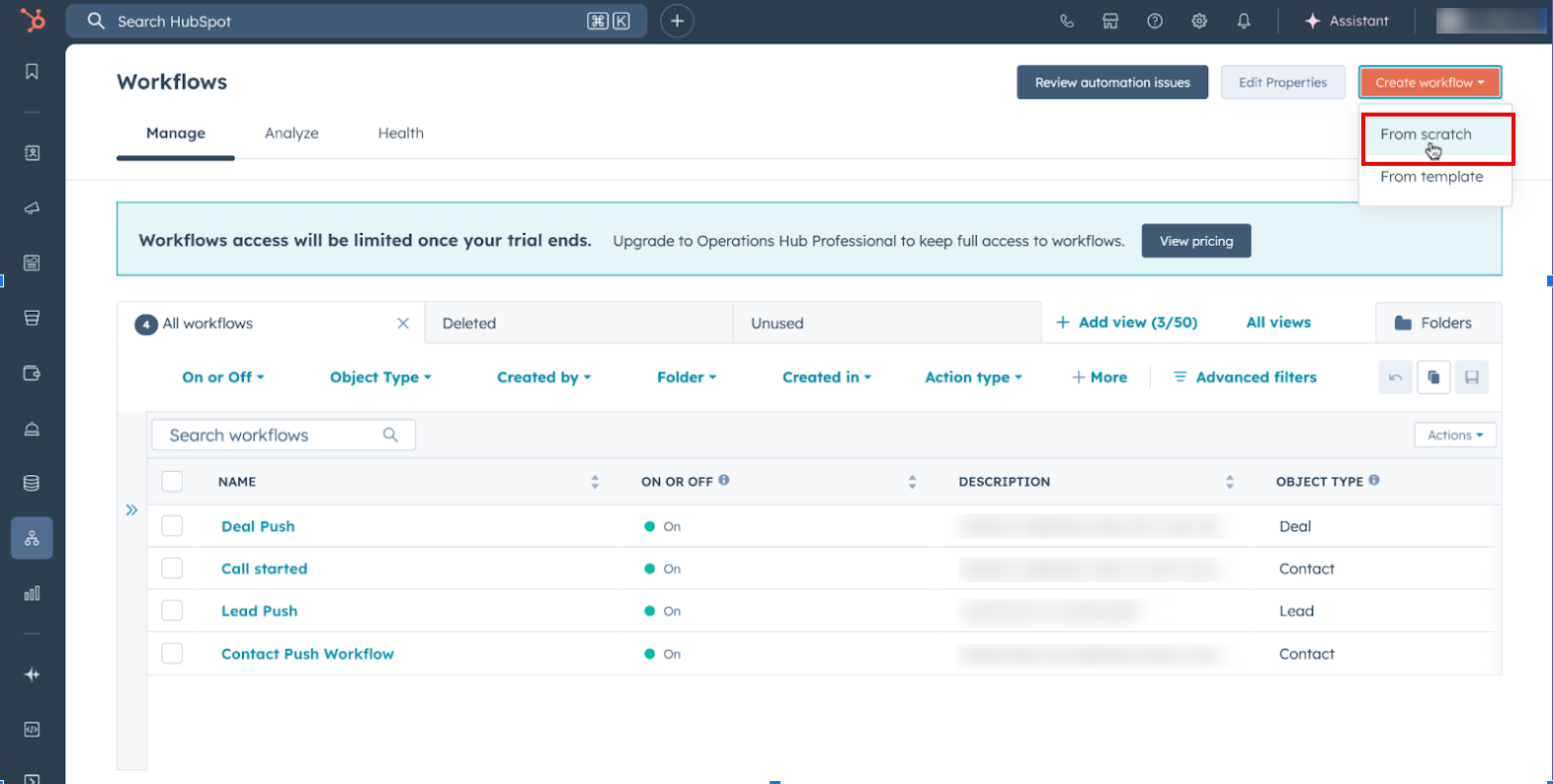Open the All views link
Screen dimensions: 1553x784
pos(1278,323)
